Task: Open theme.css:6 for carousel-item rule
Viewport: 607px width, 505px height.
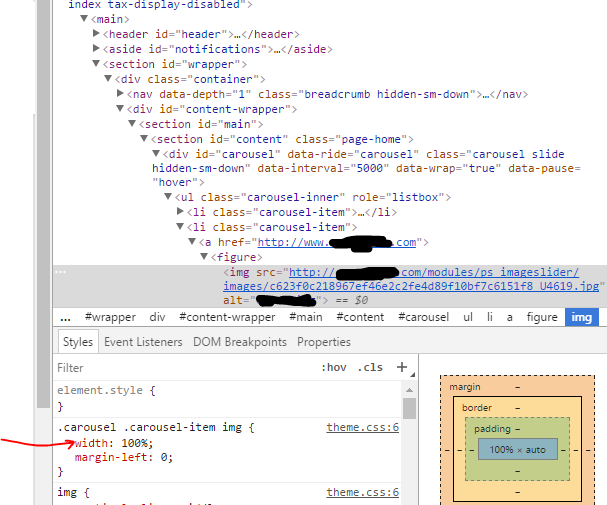Action: (x=362, y=427)
